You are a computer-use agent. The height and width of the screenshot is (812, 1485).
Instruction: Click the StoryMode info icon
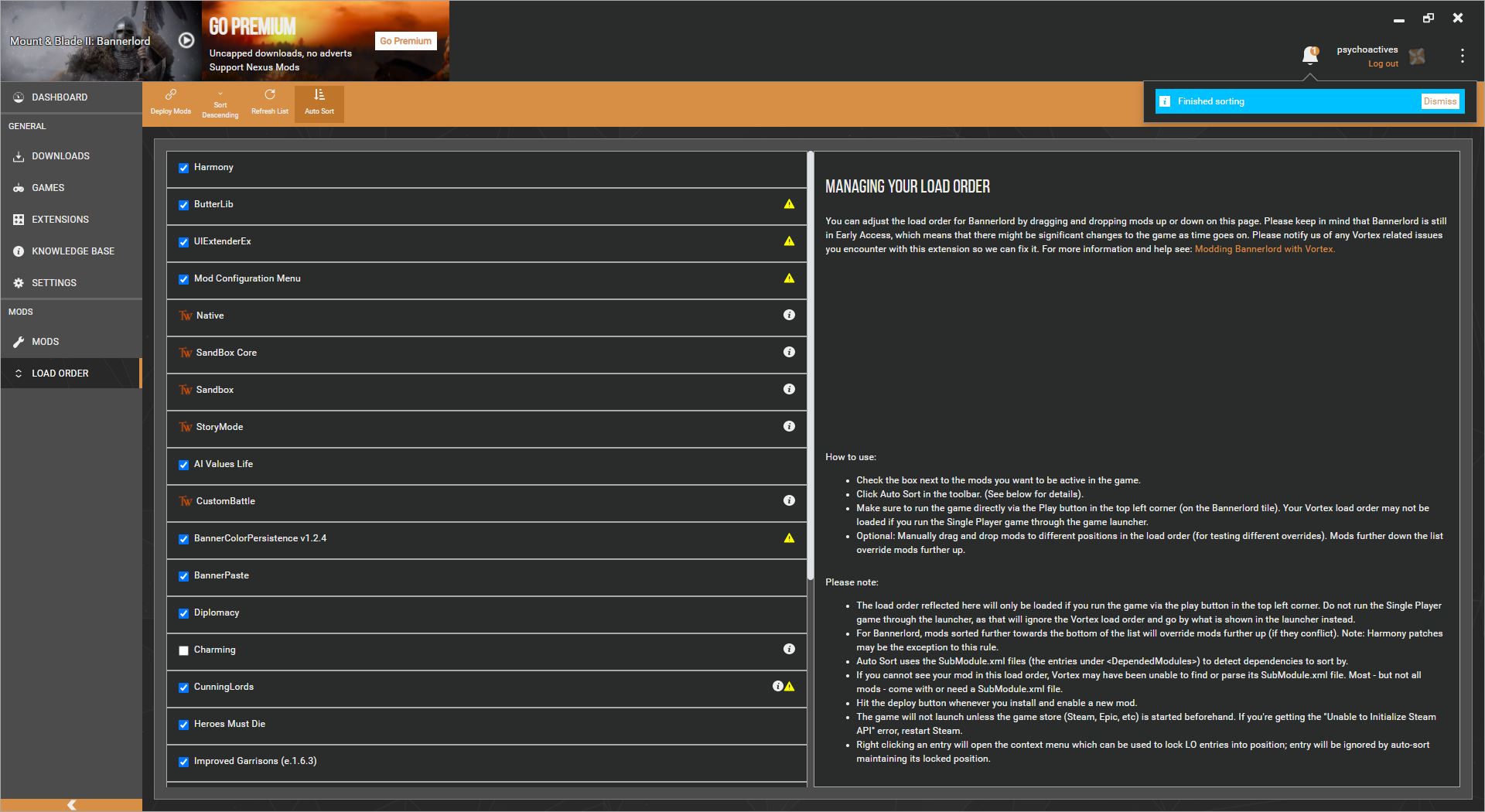click(x=789, y=426)
